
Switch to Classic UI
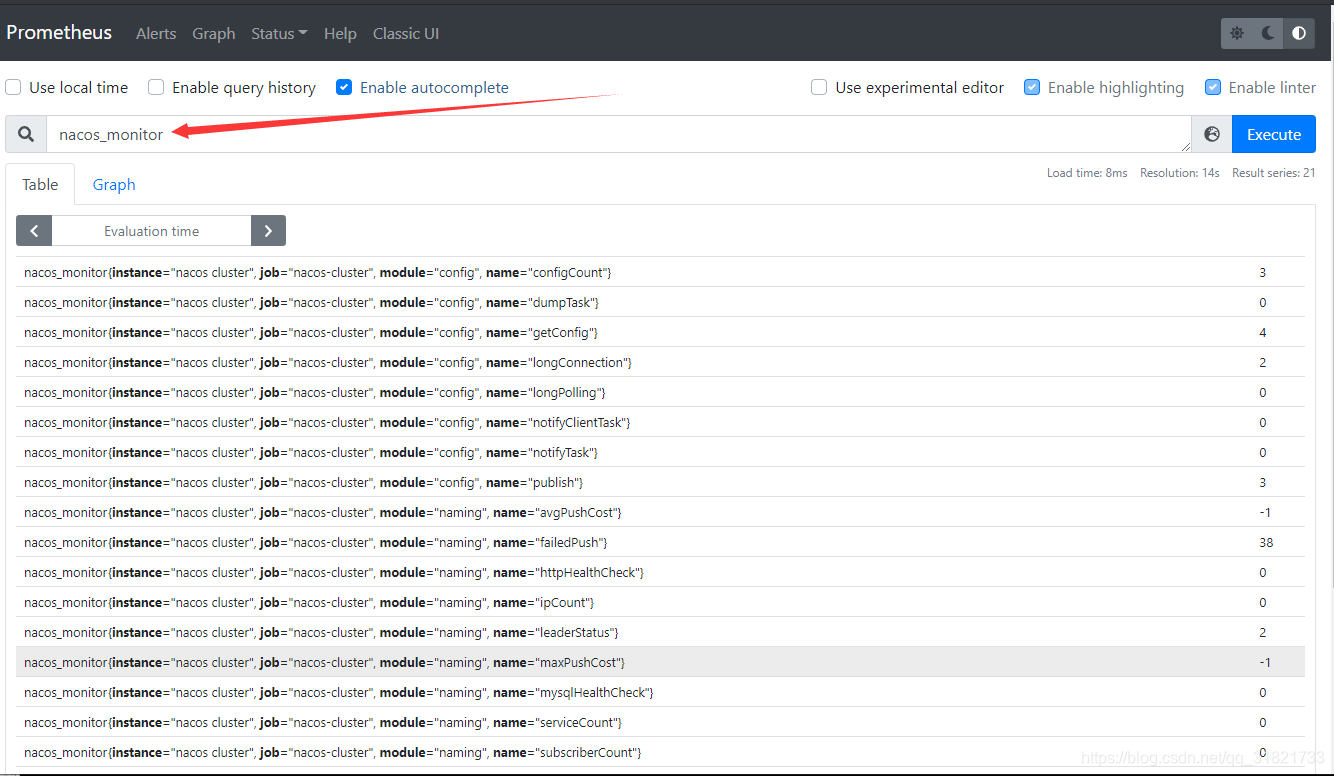[x=406, y=33]
